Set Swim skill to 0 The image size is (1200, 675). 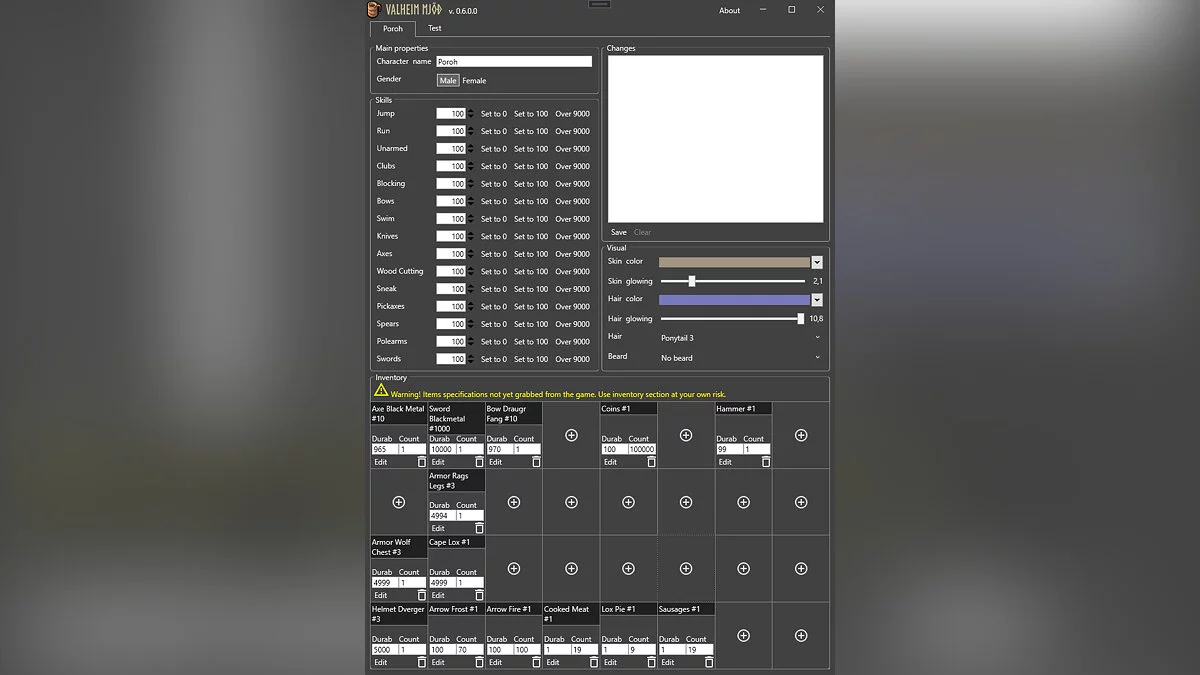click(494, 219)
